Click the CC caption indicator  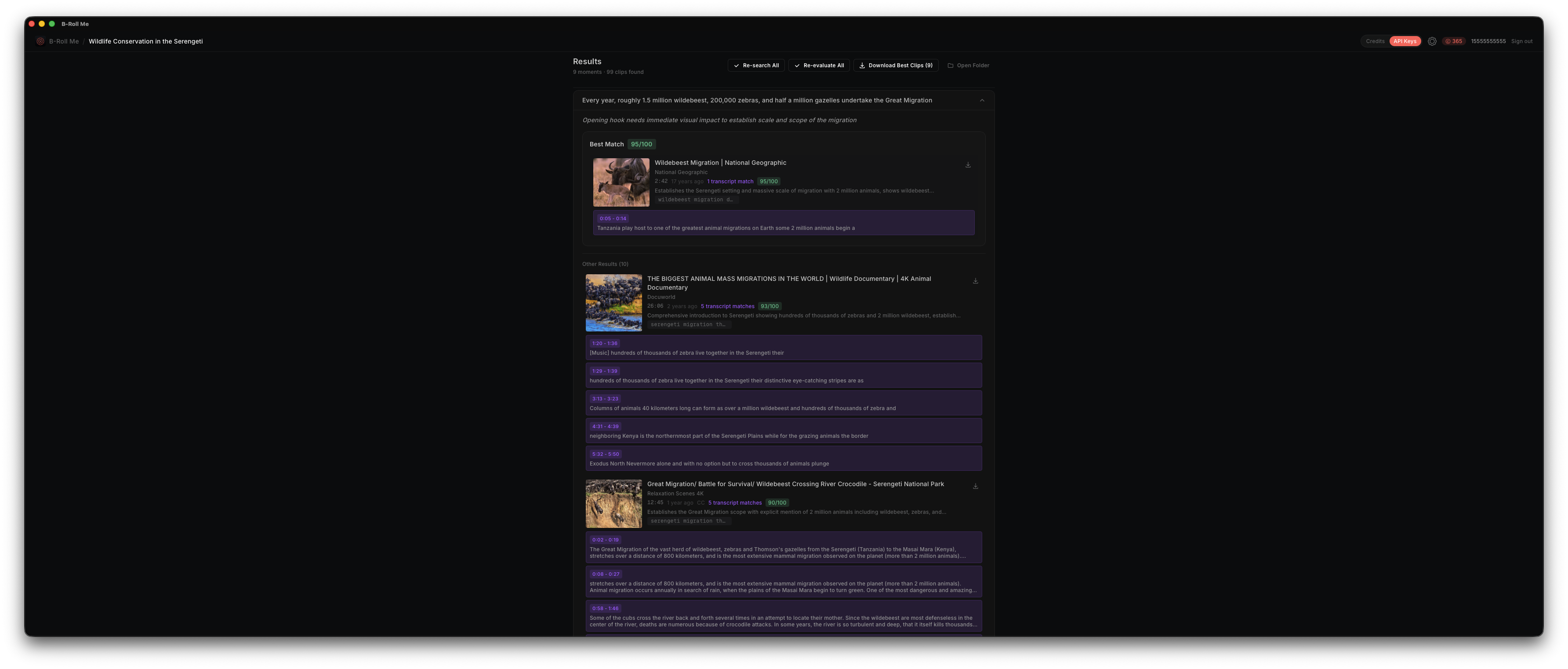(x=701, y=503)
